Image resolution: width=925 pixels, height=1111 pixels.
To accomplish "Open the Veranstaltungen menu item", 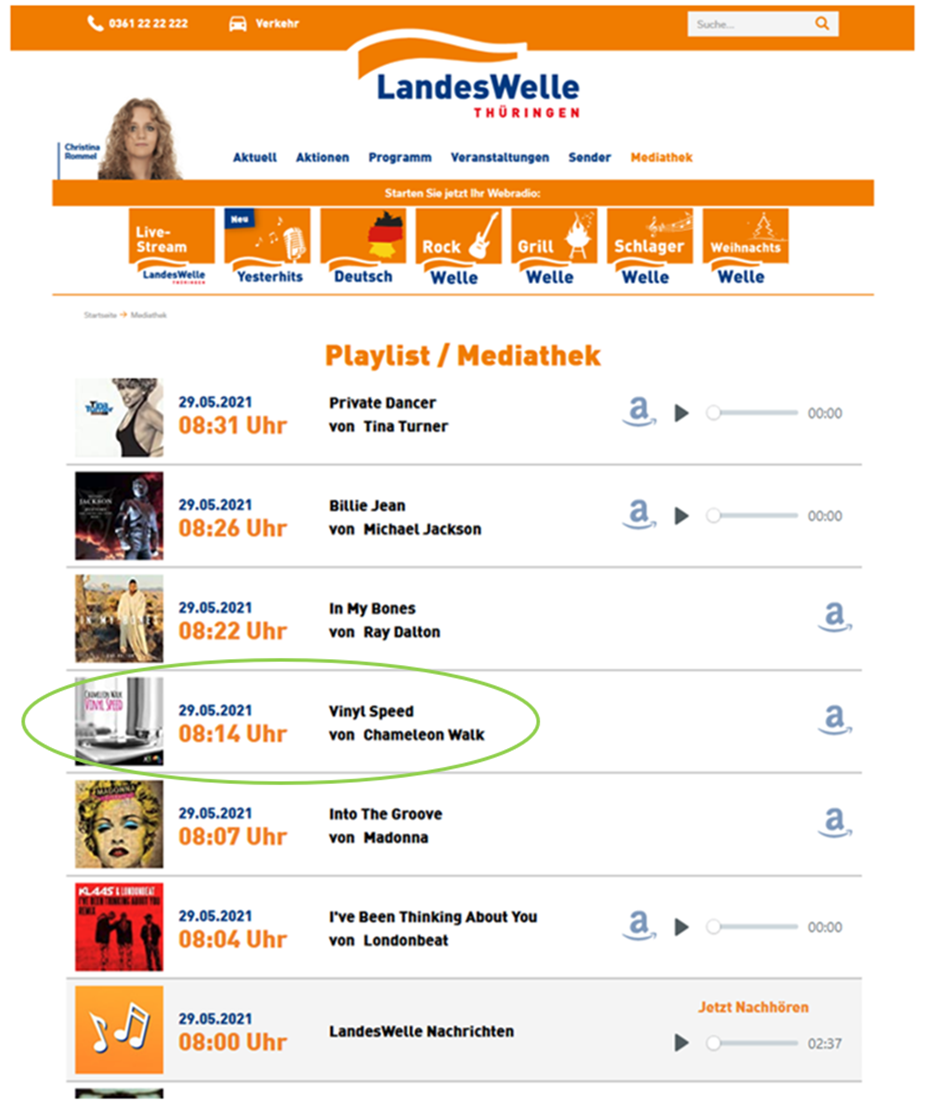I will (x=500, y=157).
